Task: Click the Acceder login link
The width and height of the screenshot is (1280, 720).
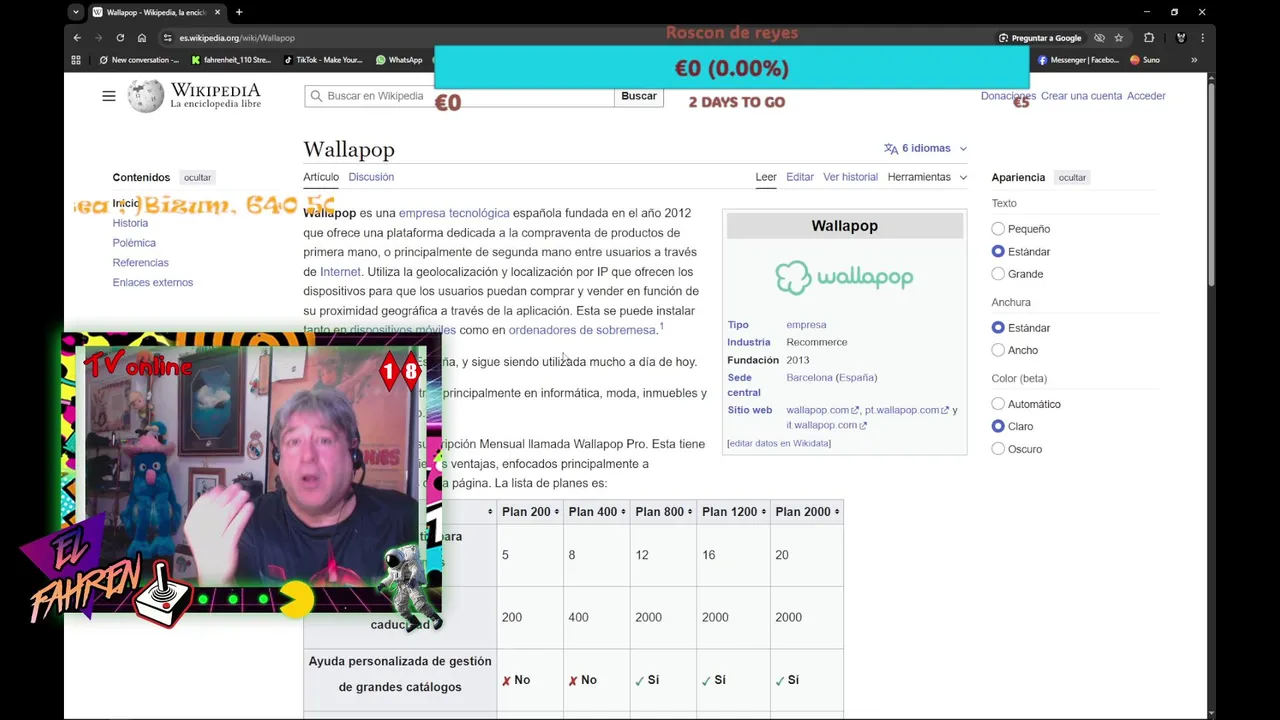Action: pyautogui.click(x=1146, y=96)
